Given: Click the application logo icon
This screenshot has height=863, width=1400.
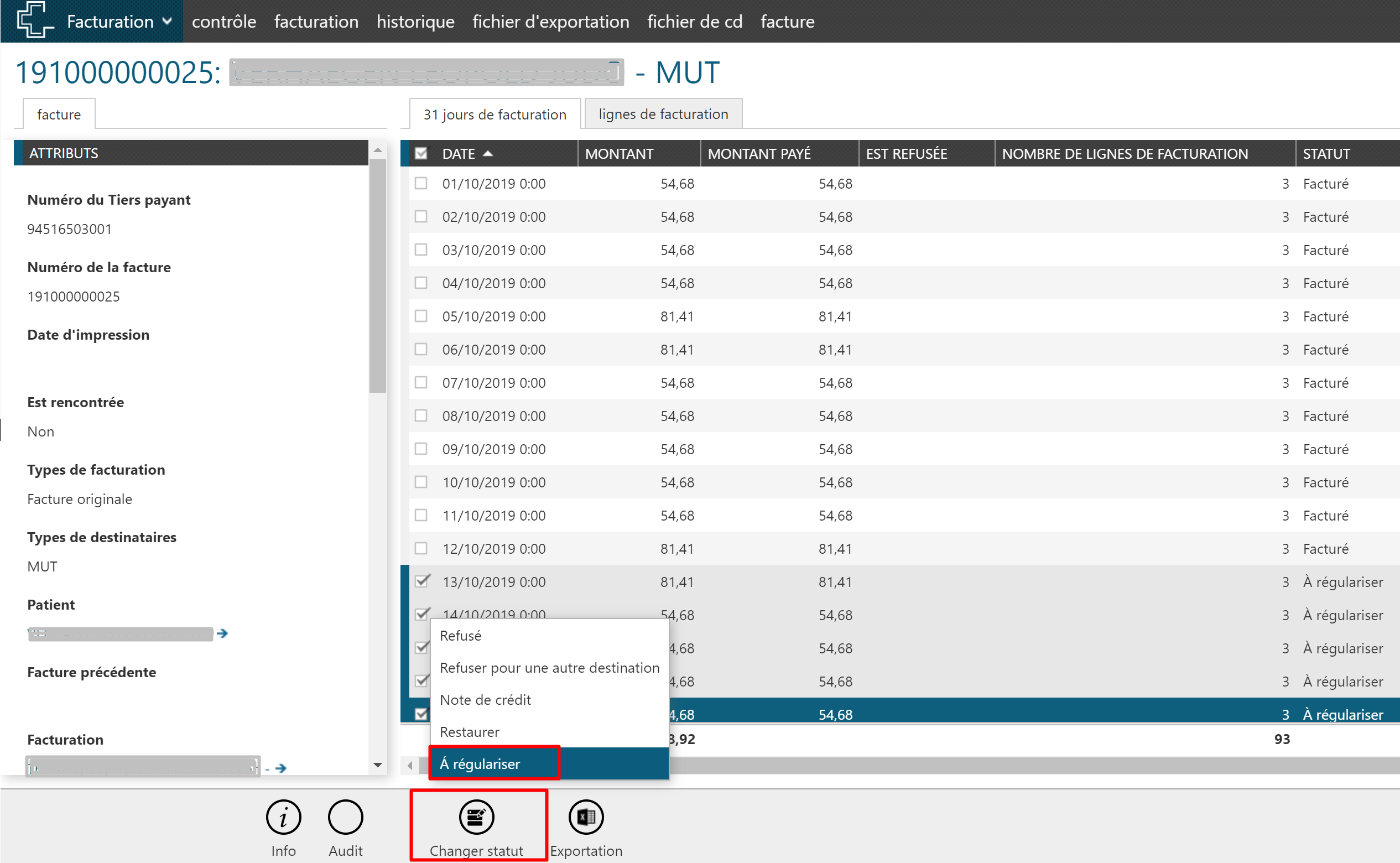Looking at the screenshot, I should point(34,20).
